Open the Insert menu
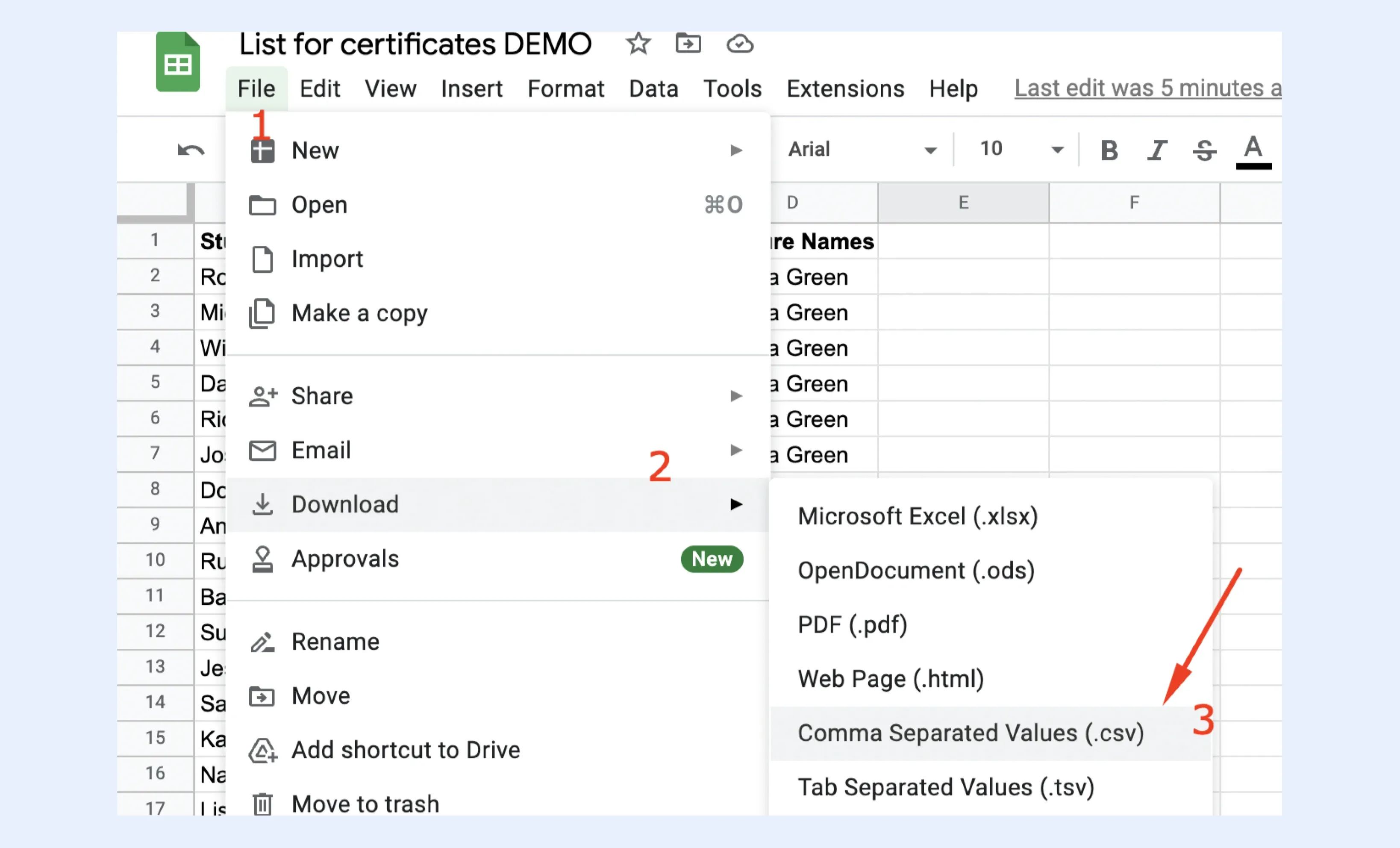Image resolution: width=1400 pixels, height=848 pixels. pyautogui.click(x=472, y=88)
